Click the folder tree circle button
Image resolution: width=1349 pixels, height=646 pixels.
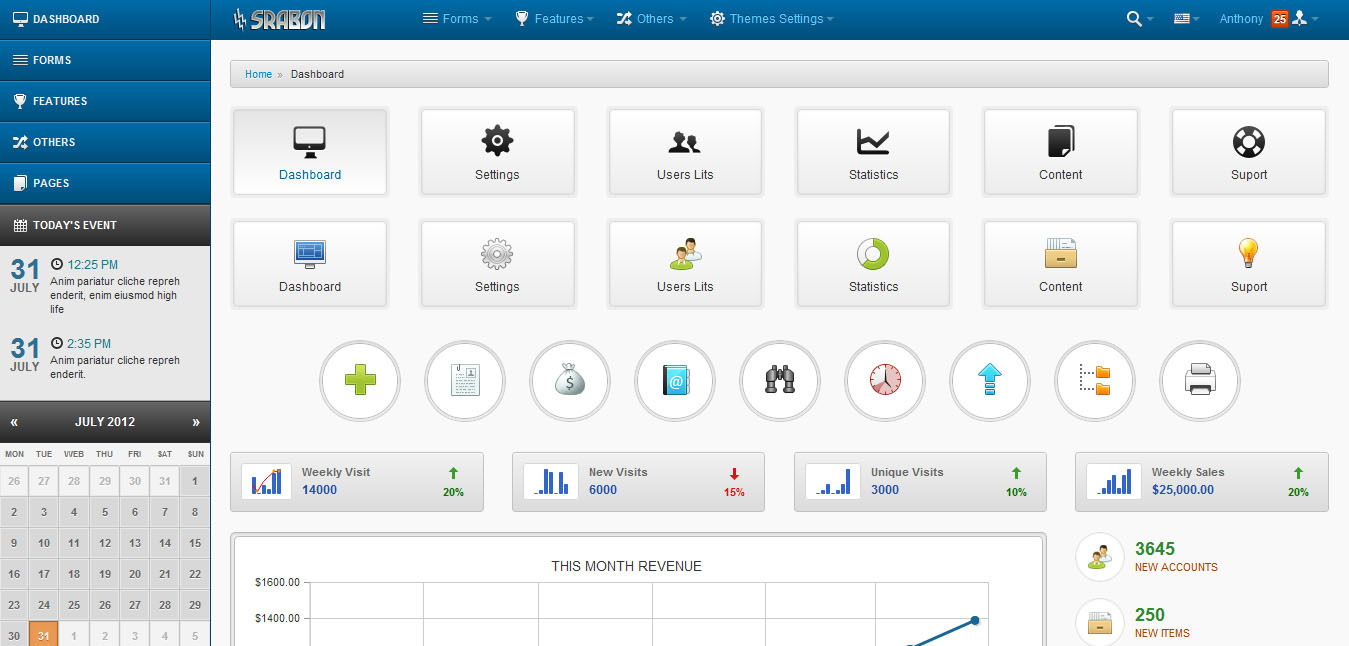coord(1095,381)
